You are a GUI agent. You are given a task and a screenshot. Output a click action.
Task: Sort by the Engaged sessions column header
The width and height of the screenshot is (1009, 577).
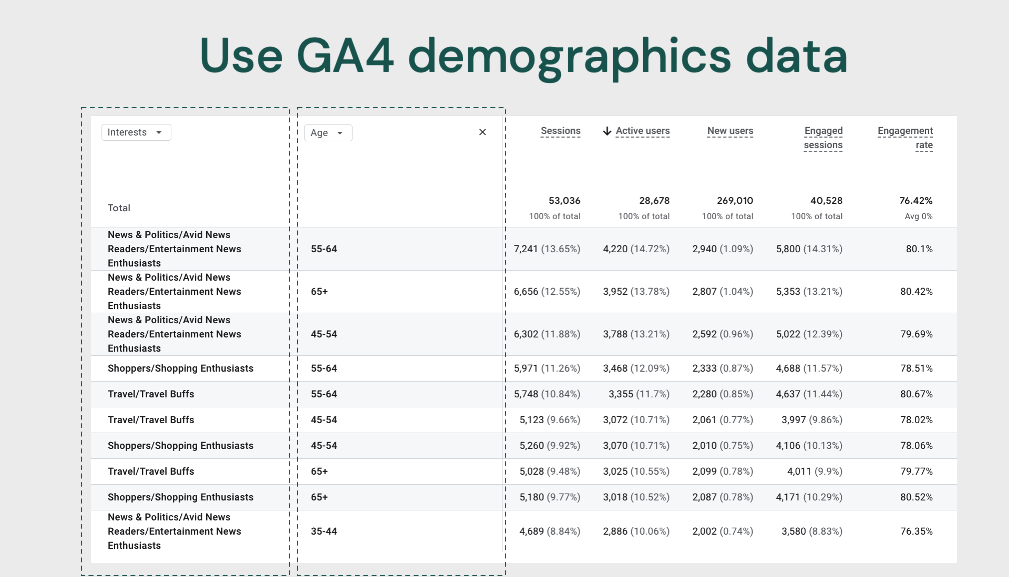coord(823,138)
